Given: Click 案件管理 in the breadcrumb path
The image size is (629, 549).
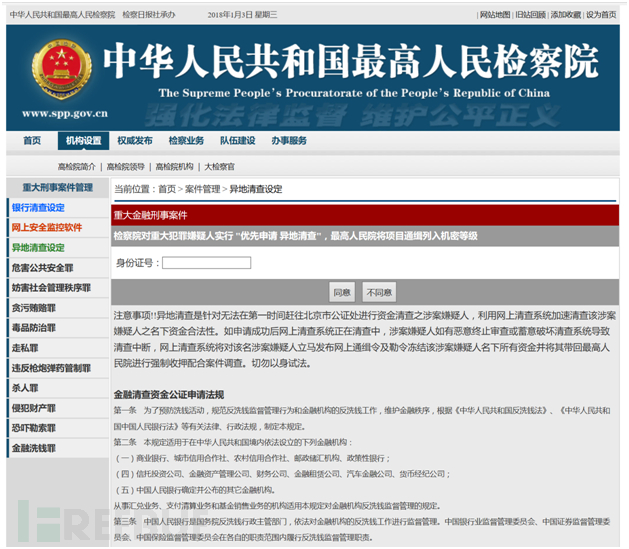Looking at the screenshot, I should (x=203, y=189).
